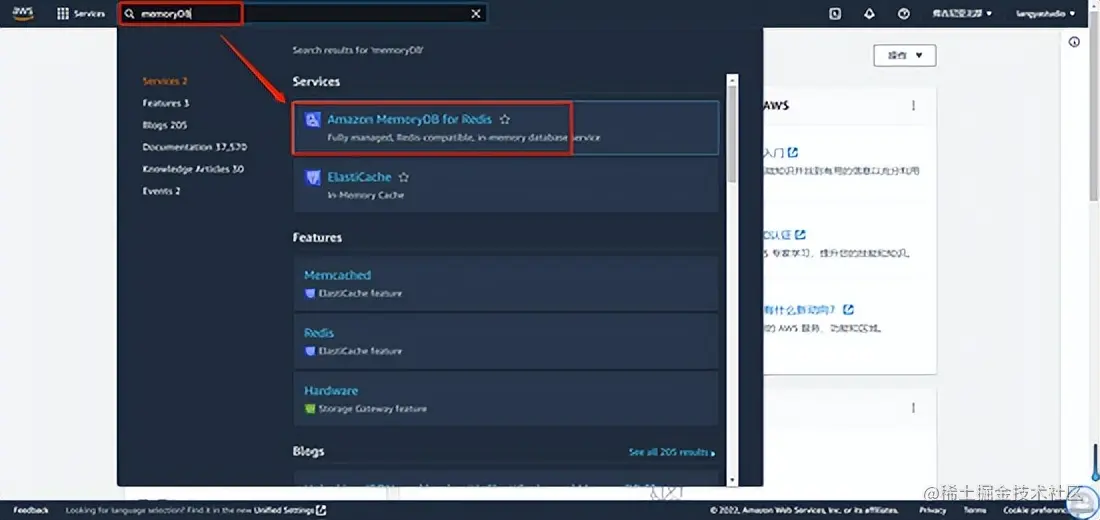Click the Feedback link in footer
The height and width of the screenshot is (520, 1100).
point(31,510)
